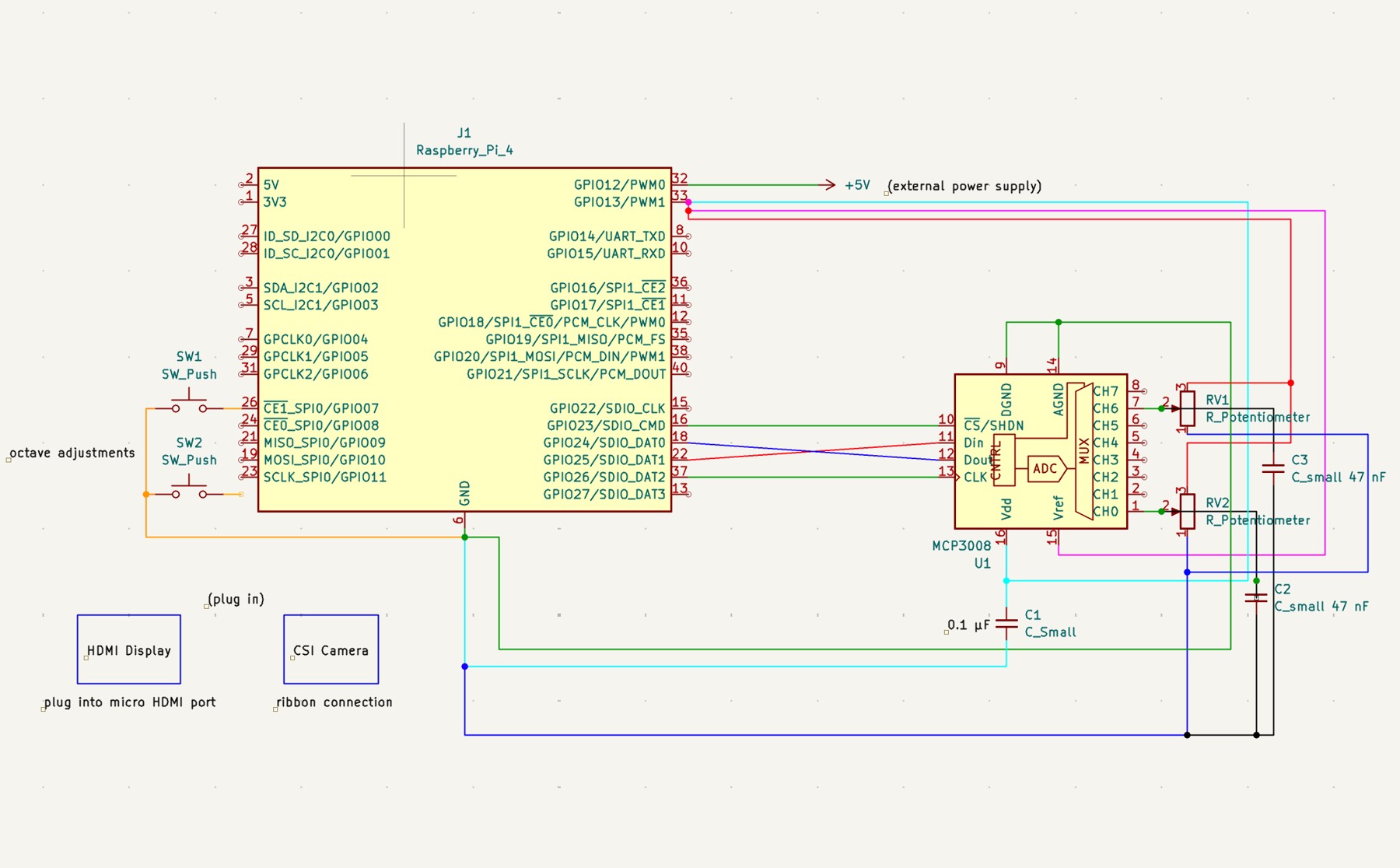The height and width of the screenshot is (868, 1400).
Task: Click C_small 47 nF label of C2
Action: (1321, 606)
